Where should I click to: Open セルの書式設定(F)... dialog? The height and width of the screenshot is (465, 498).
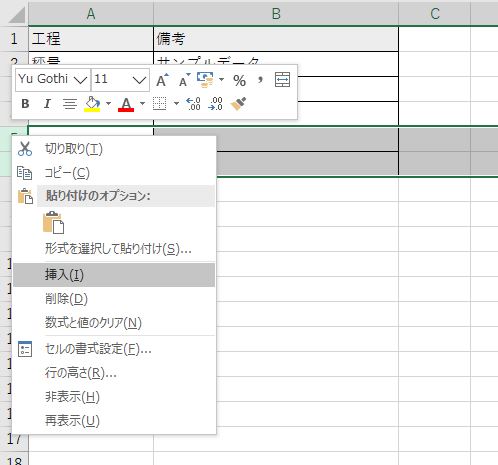pyautogui.click(x=114, y=349)
